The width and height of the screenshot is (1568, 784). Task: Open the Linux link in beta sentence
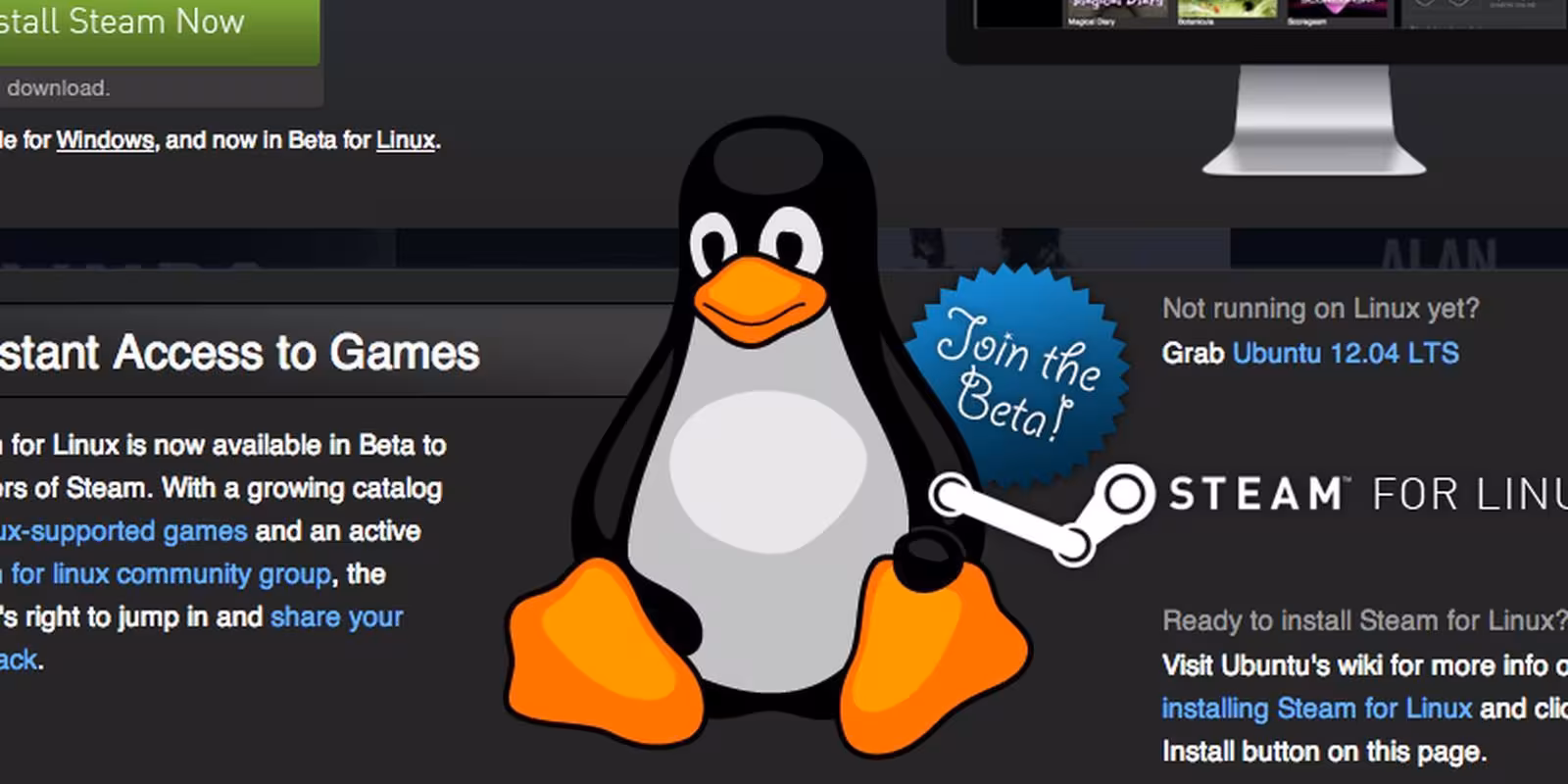406,140
